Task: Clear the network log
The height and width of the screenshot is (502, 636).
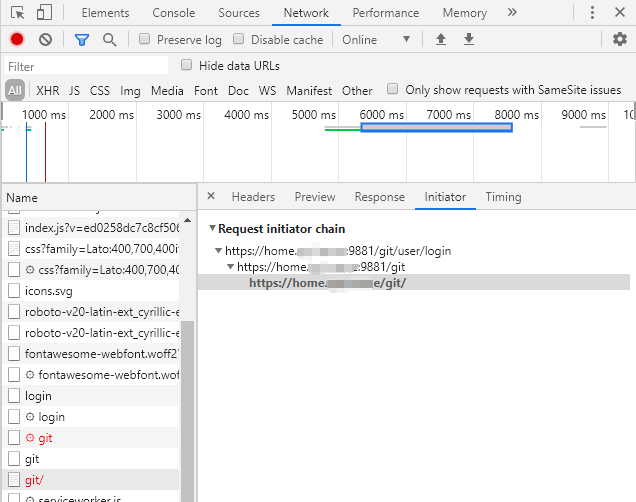Action: click(45, 39)
